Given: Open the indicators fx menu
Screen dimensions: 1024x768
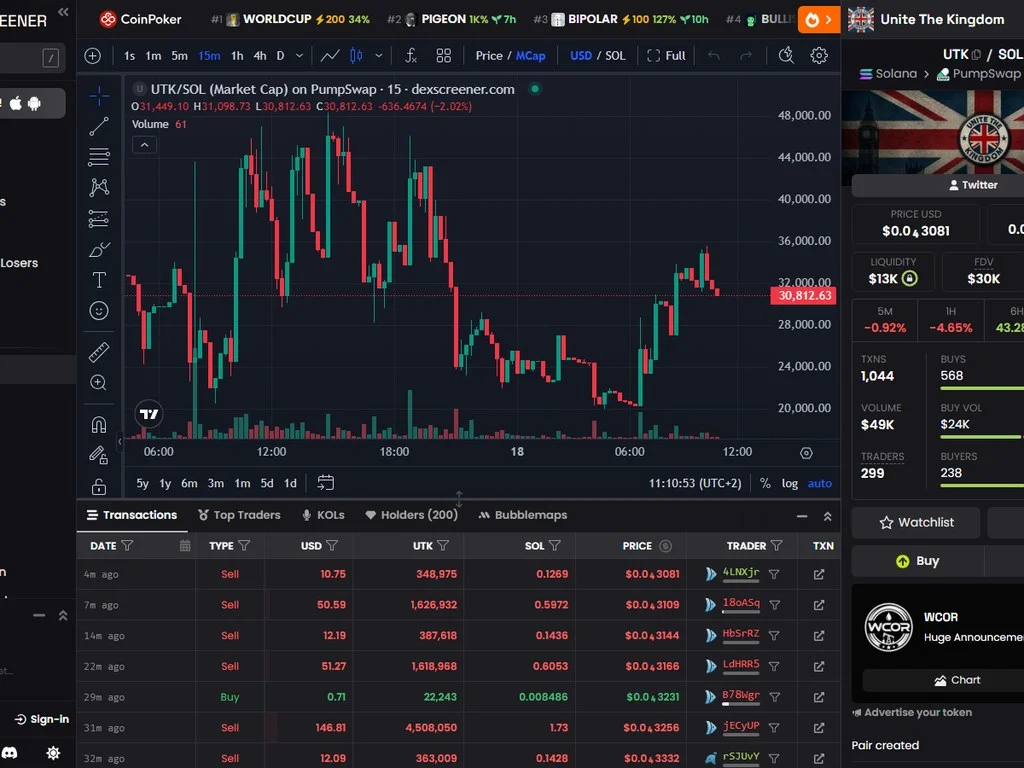Looking at the screenshot, I should pyautogui.click(x=411, y=56).
